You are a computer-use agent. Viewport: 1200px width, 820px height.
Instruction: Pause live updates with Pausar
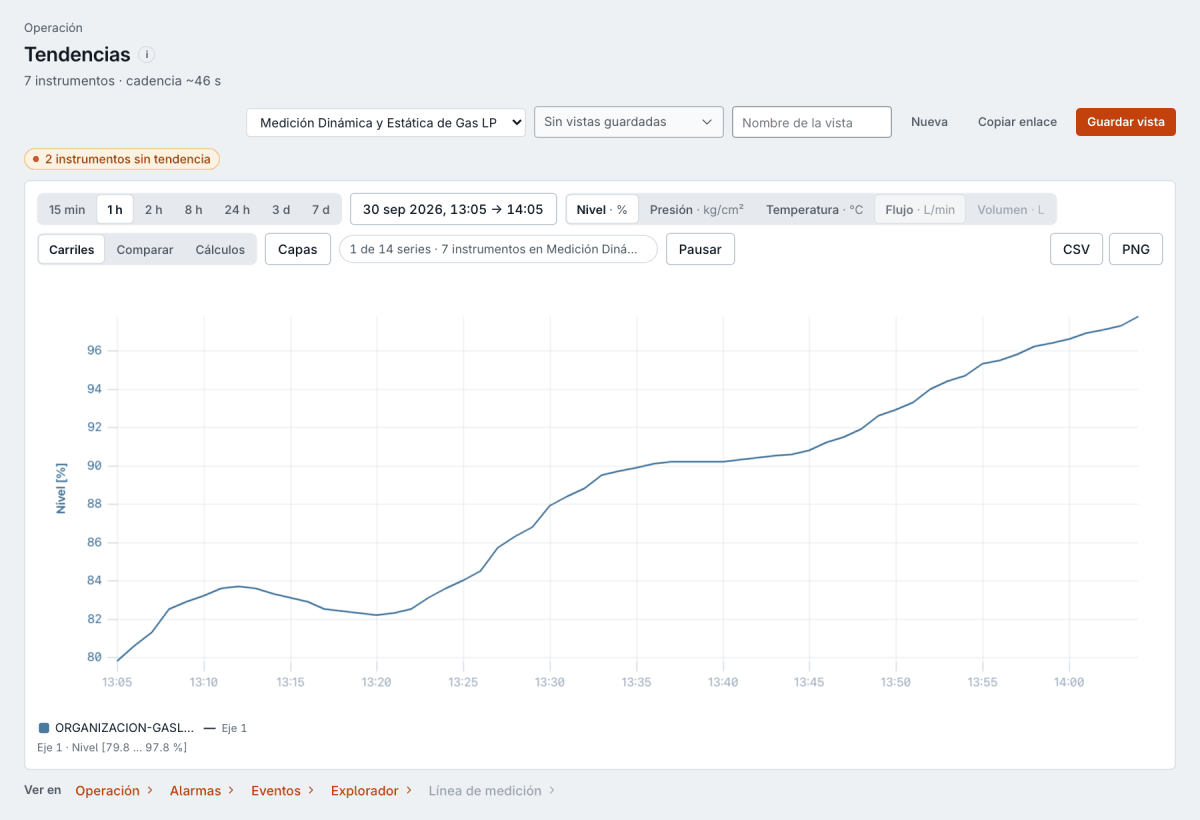(x=700, y=249)
